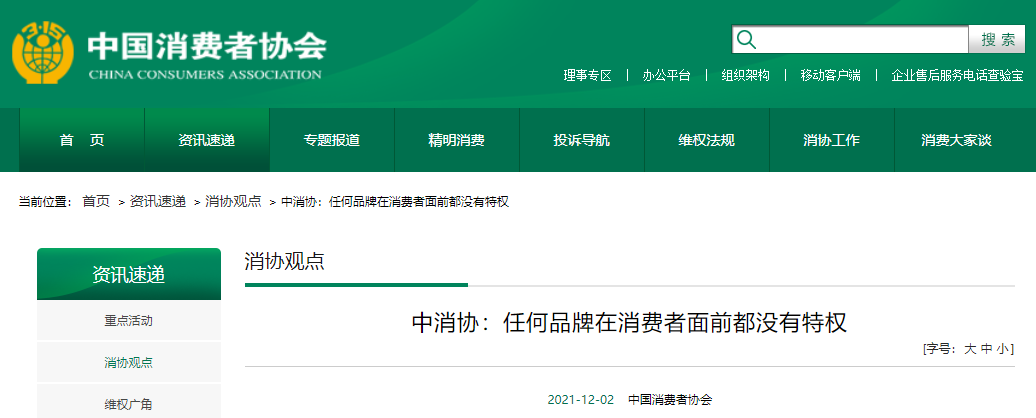
Task: Set font size to 大 (large)
Action: [x=969, y=349]
